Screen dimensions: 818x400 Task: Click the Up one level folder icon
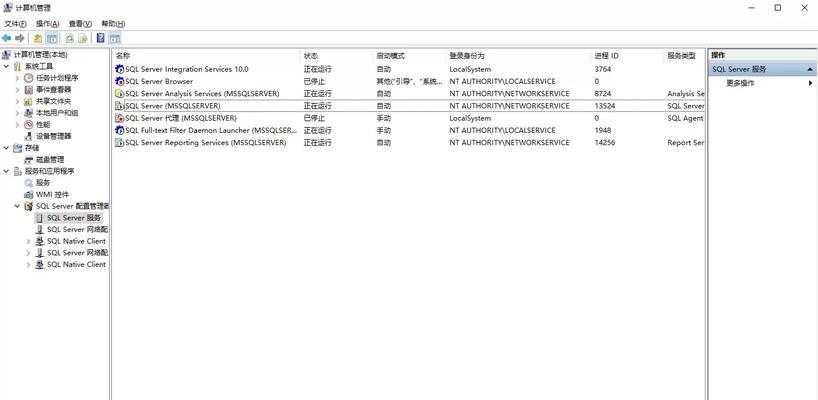click(x=38, y=38)
